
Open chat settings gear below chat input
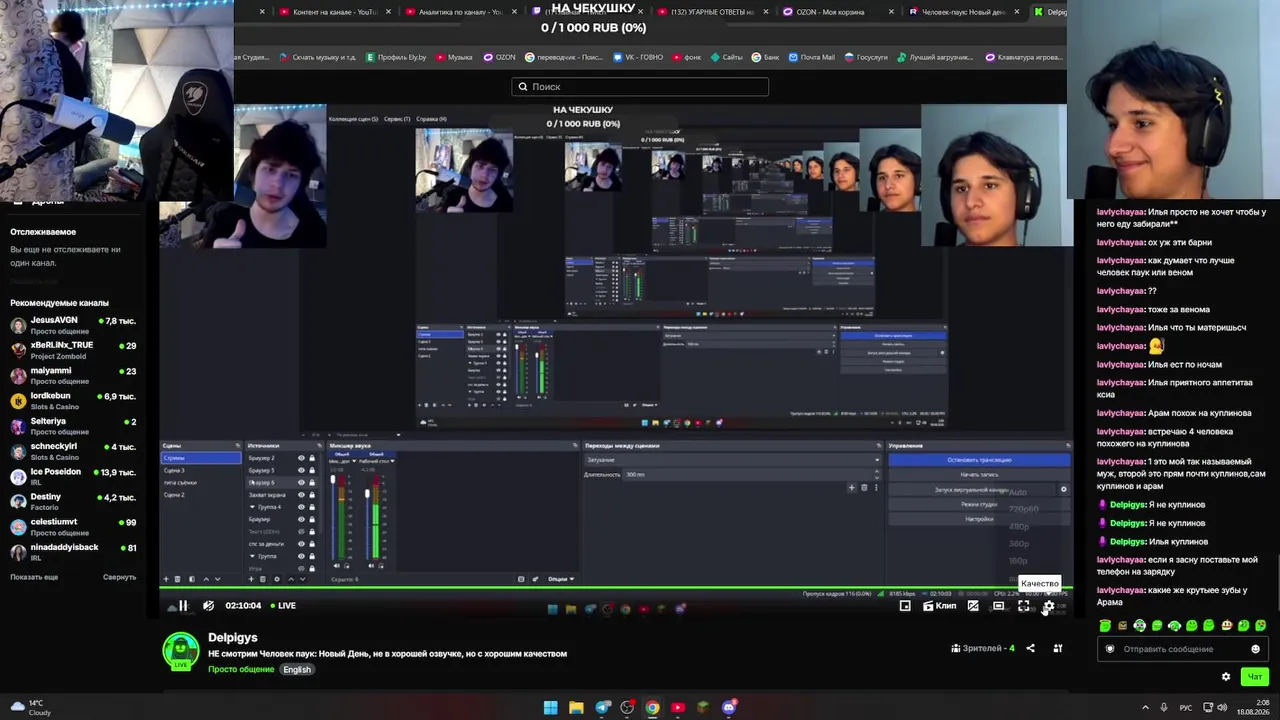(x=1226, y=677)
